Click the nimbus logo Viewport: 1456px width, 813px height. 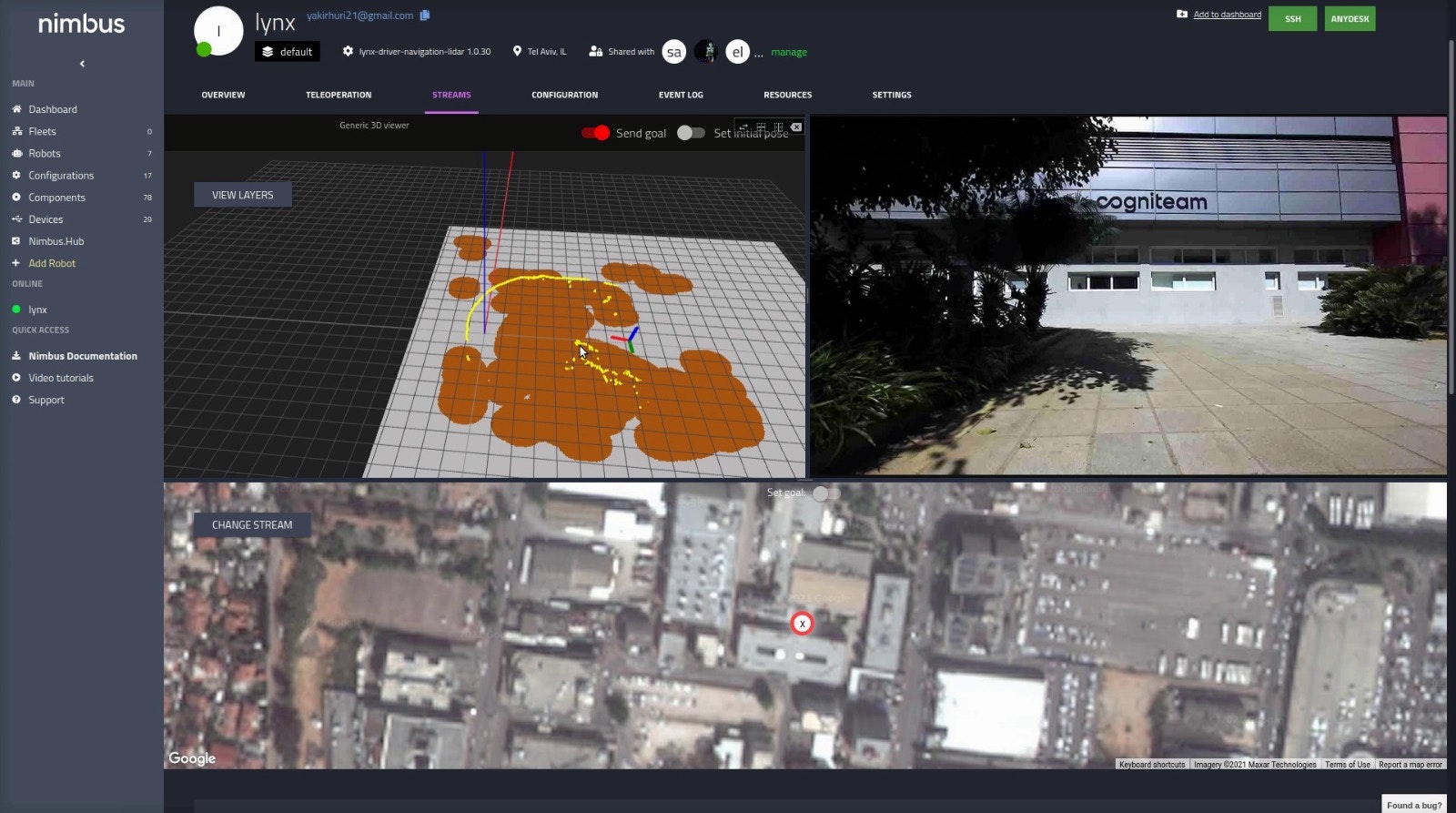coord(81,24)
